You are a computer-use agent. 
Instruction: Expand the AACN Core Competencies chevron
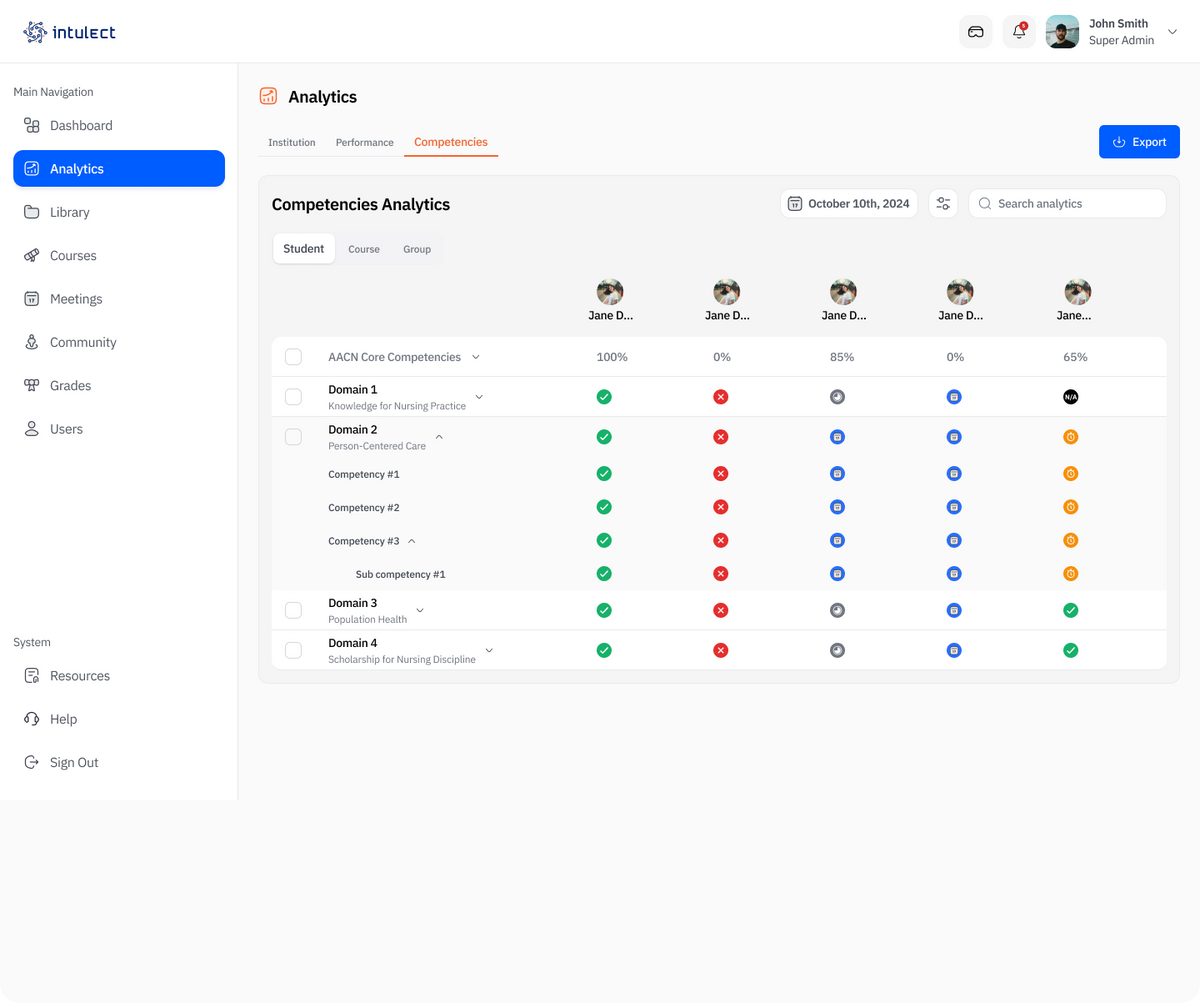tap(476, 357)
